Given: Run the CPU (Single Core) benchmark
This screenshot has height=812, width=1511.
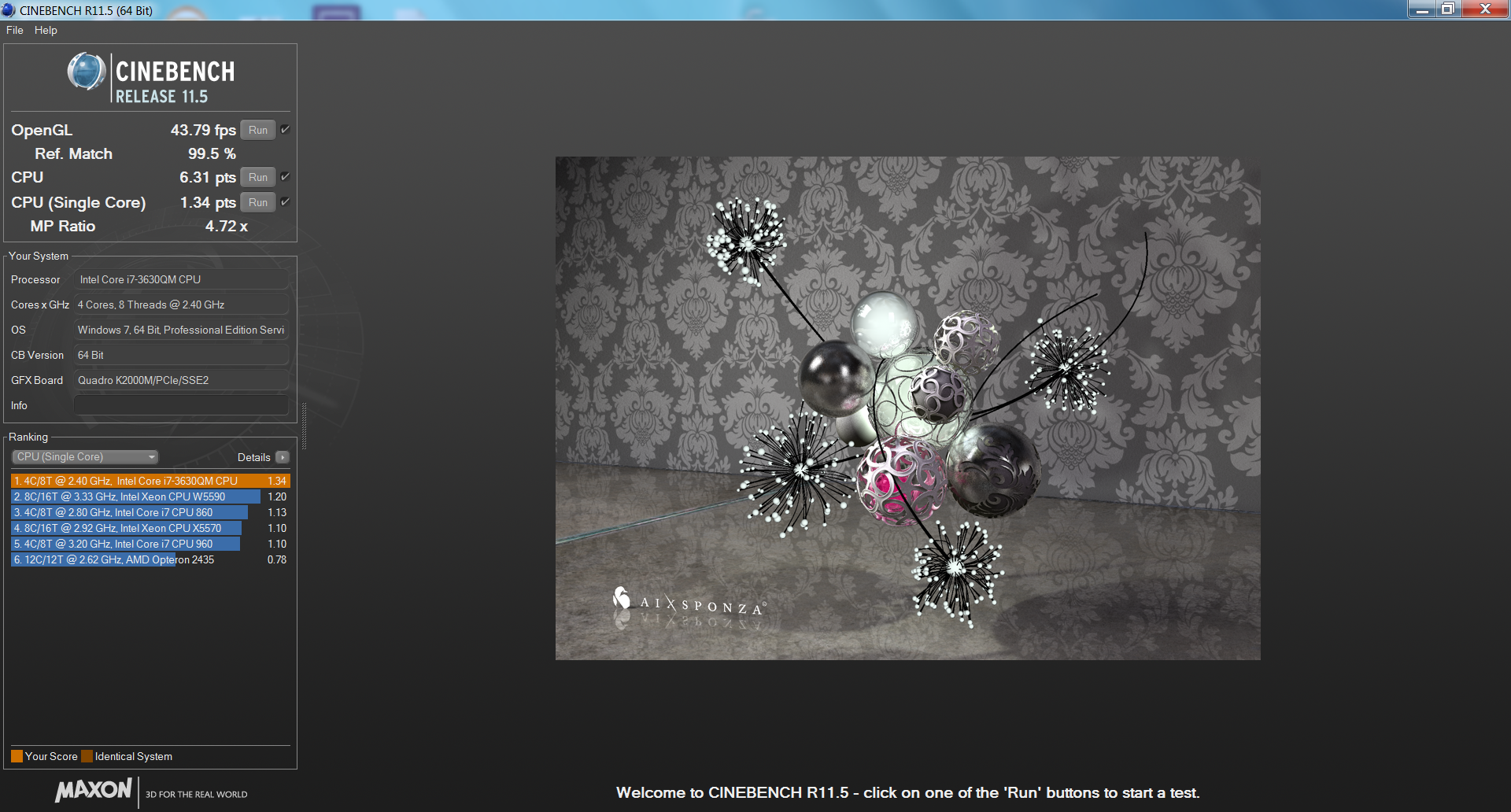Looking at the screenshot, I should point(258,202).
